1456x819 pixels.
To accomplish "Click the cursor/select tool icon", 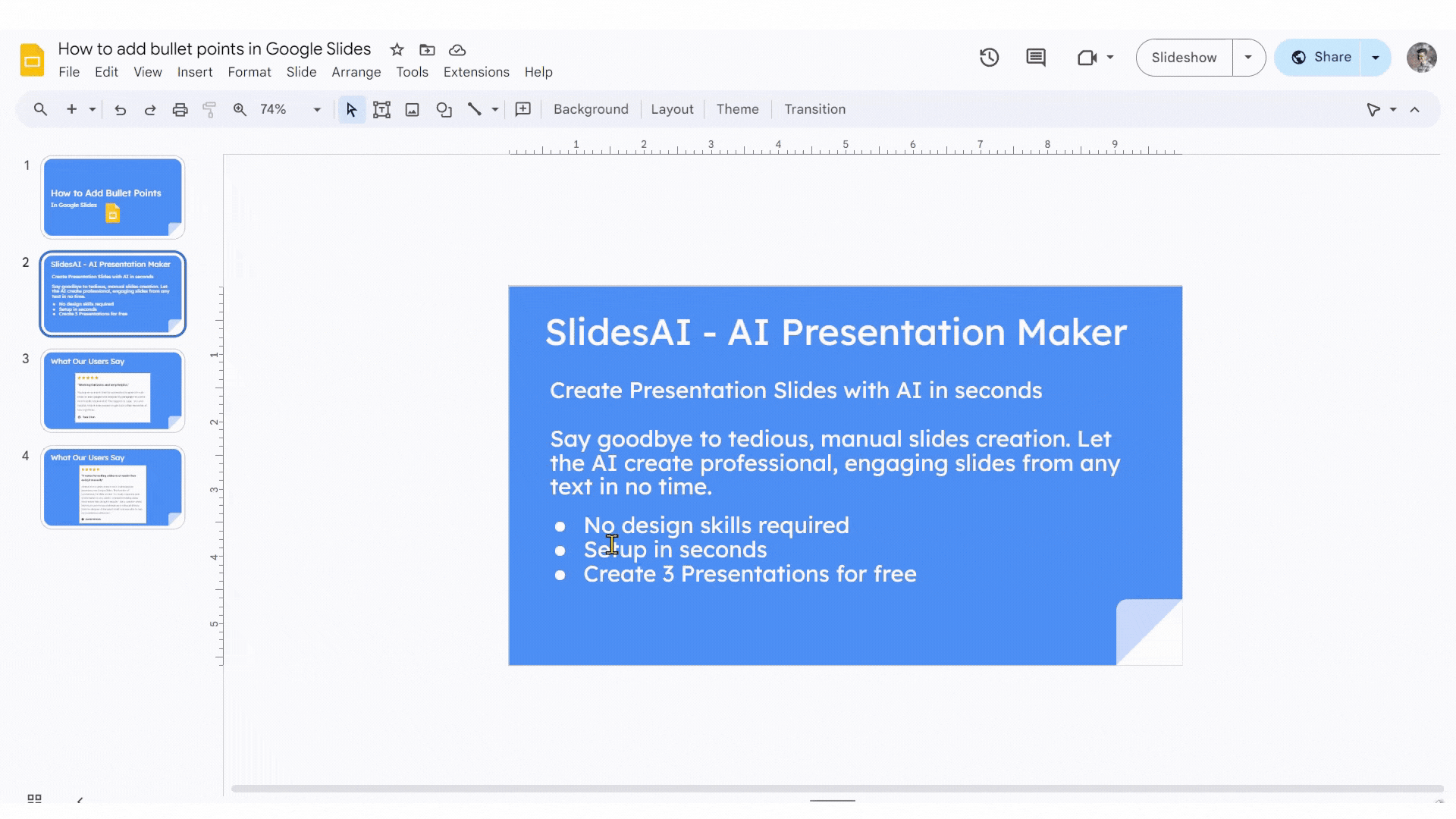I will coord(351,109).
